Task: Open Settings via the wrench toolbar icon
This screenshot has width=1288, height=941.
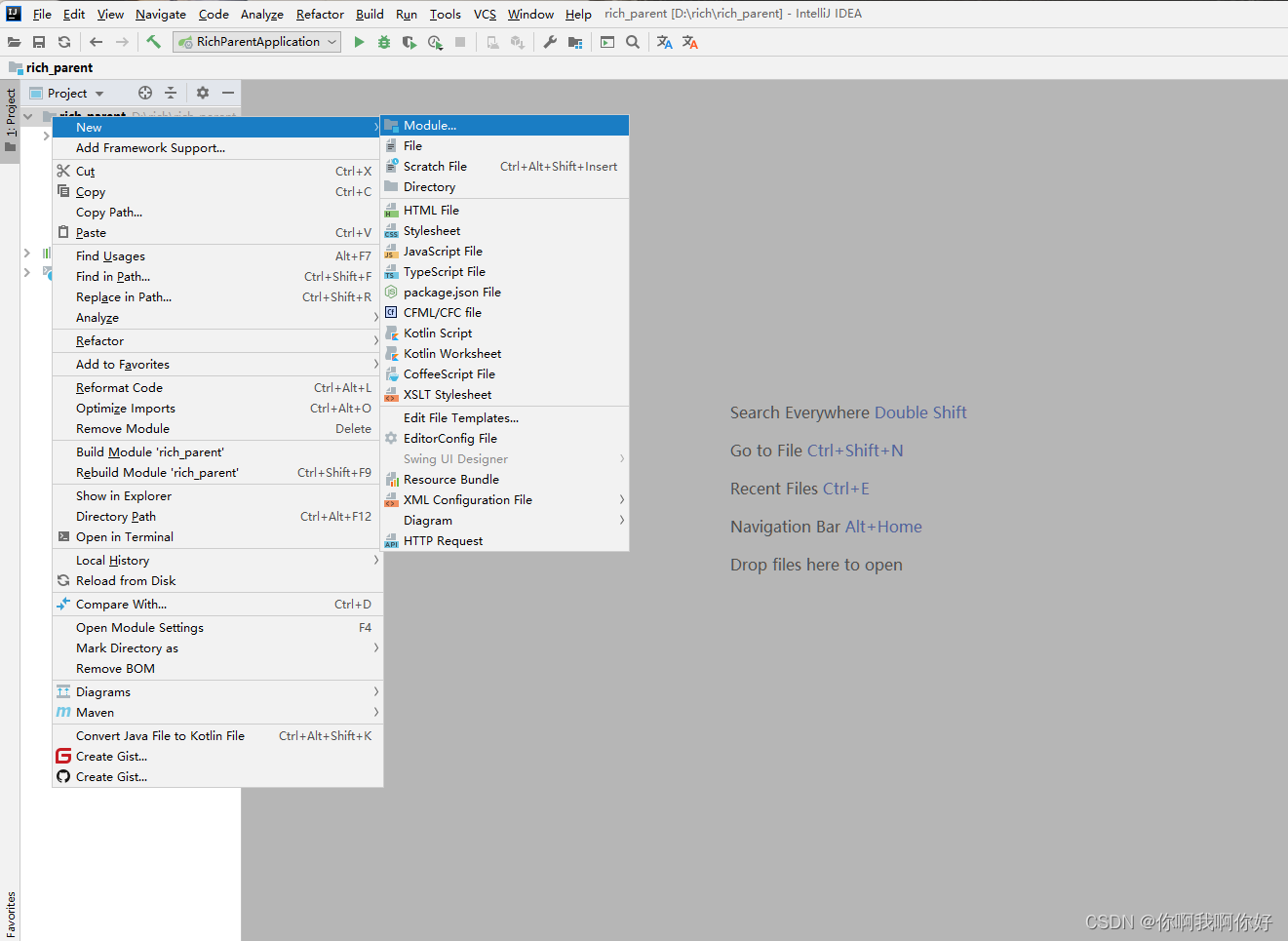Action: pos(550,42)
